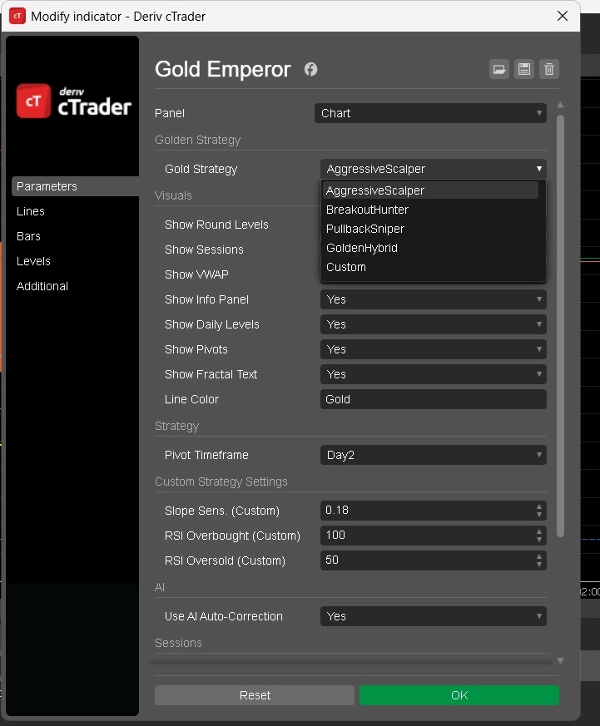Pick the Custom strategy option
600x726 pixels.
coord(346,267)
